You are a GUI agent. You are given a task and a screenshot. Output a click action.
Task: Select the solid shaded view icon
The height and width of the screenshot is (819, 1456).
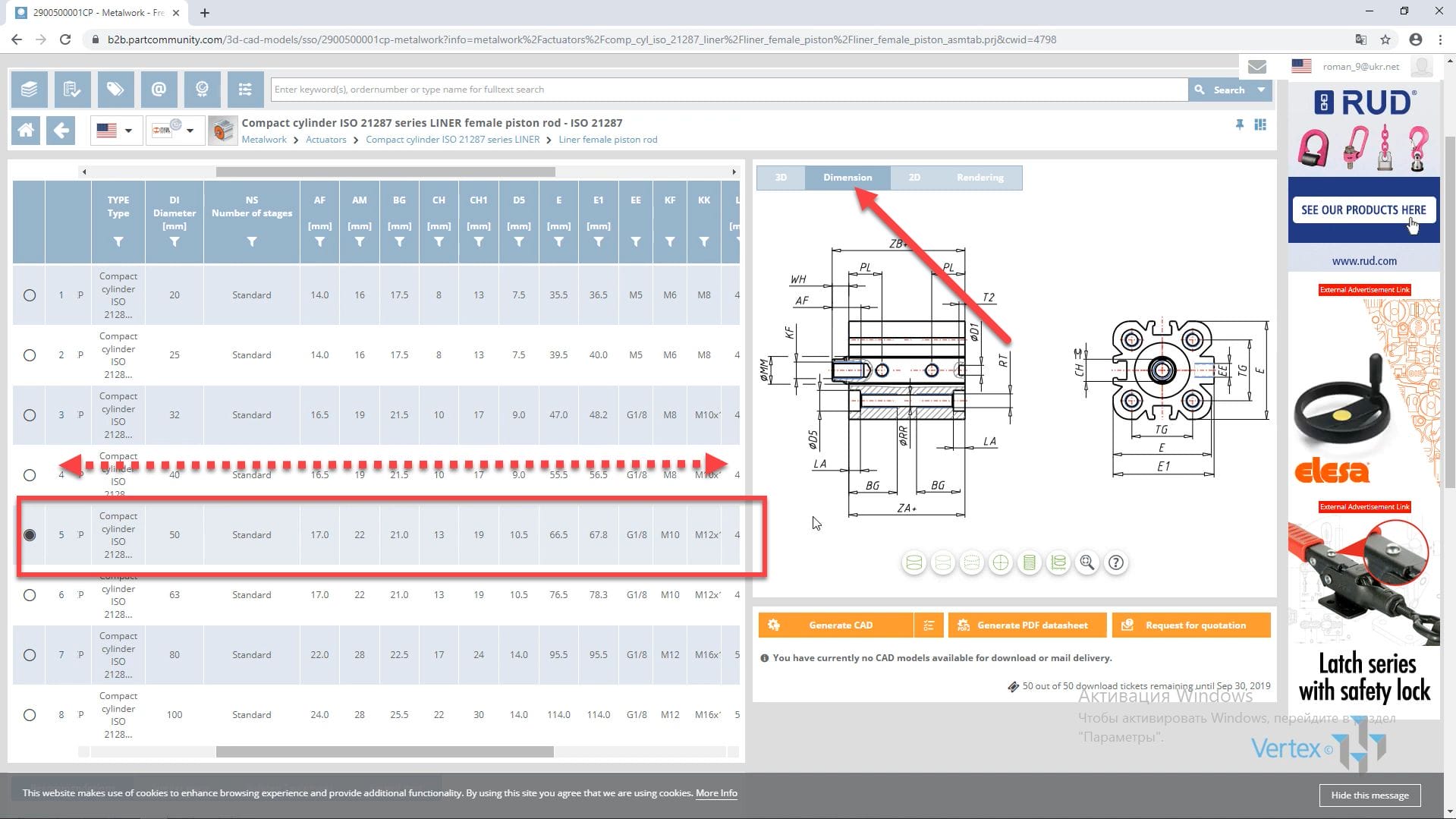pos(914,562)
